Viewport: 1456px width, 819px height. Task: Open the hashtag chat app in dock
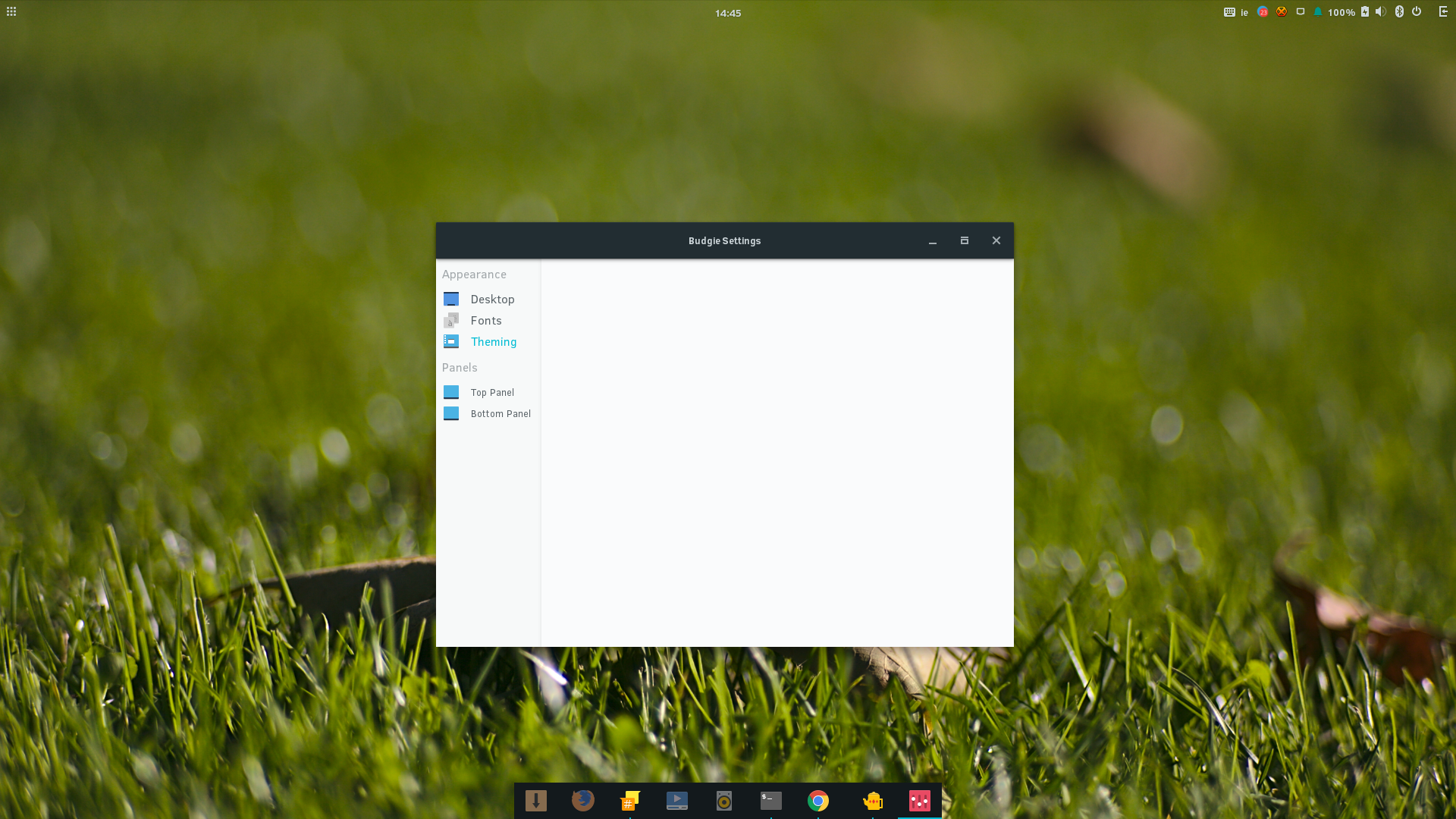pos(630,801)
